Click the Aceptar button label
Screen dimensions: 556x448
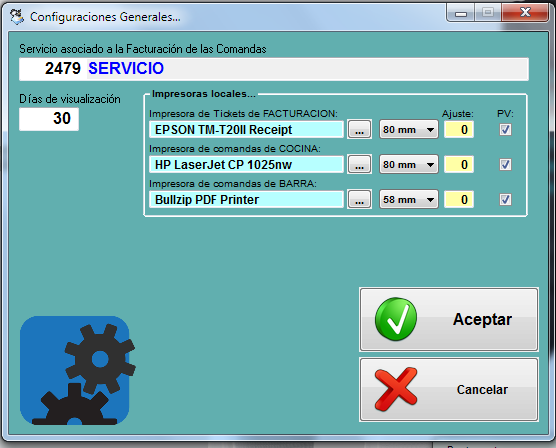pos(482,319)
